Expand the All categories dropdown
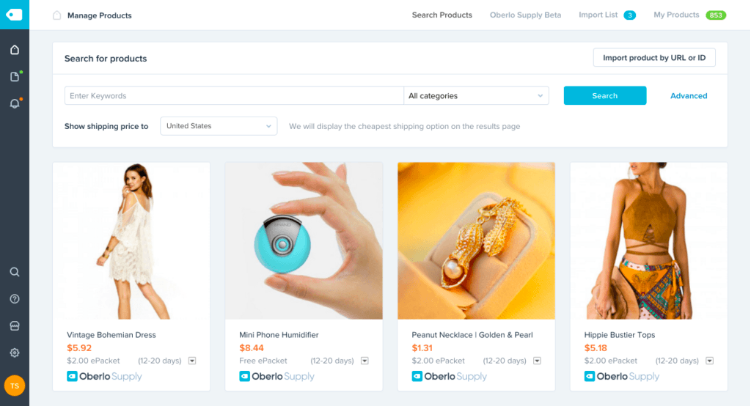 coord(476,96)
